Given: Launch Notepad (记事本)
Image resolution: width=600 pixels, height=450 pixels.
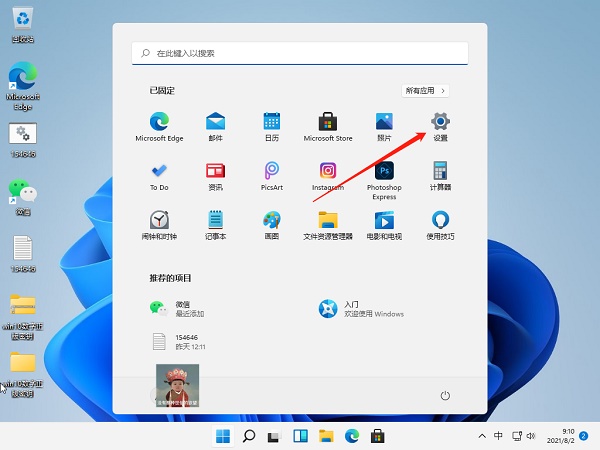Looking at the screenshot, I should pyautogui.click(x=215, y=225).
